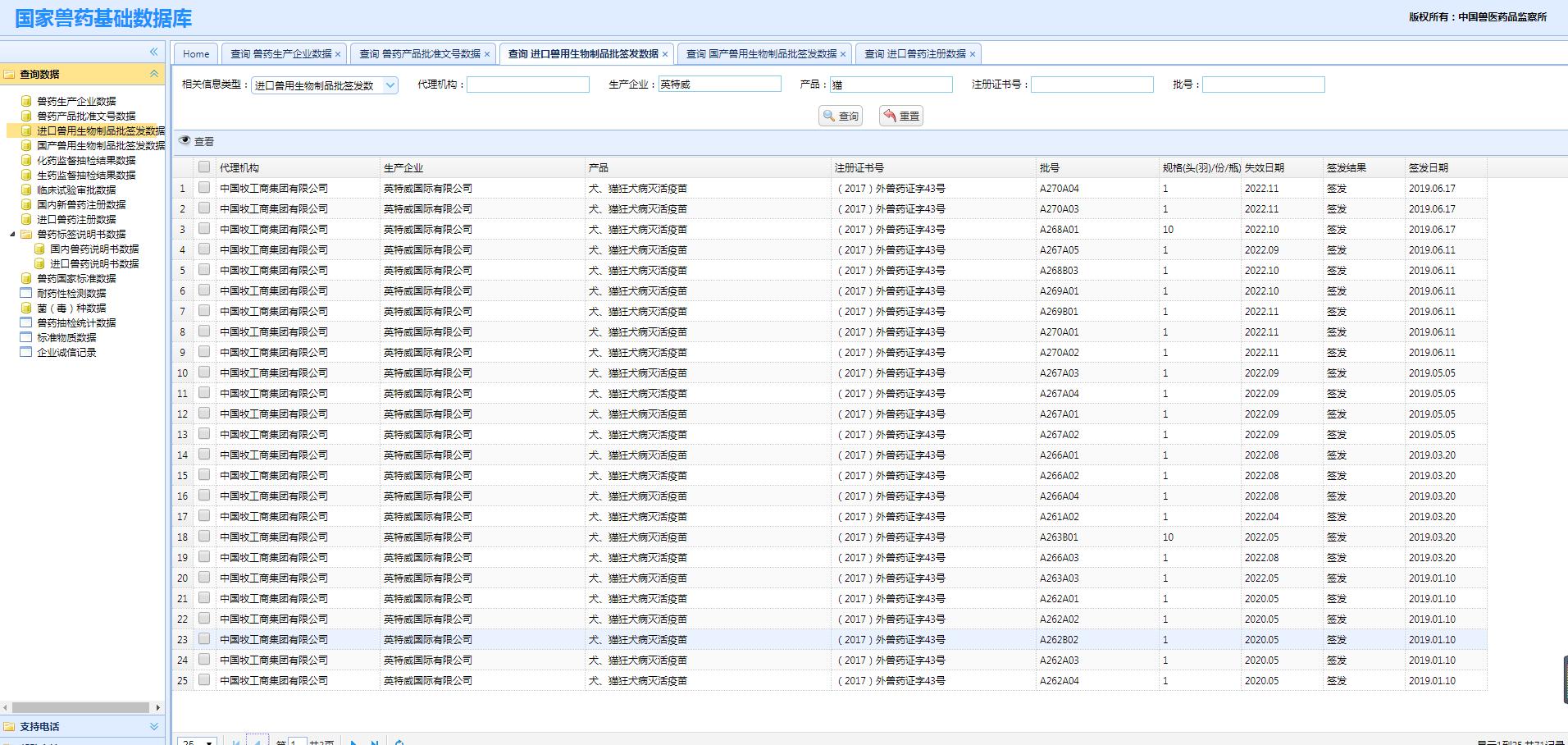1568x745 pixels.
Task: Click the 查看 eye icon in toolbar
Action: pyautogui.click(x=185, y=141)
